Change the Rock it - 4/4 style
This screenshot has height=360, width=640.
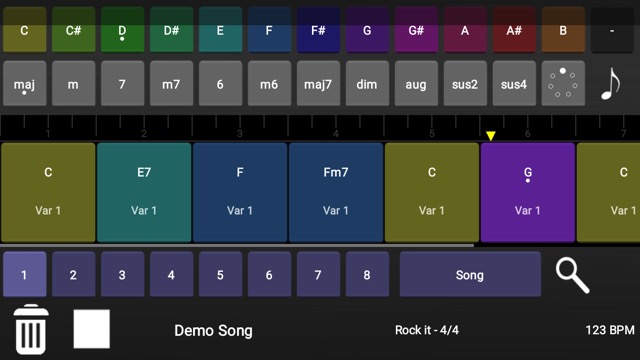click(427, 330)
